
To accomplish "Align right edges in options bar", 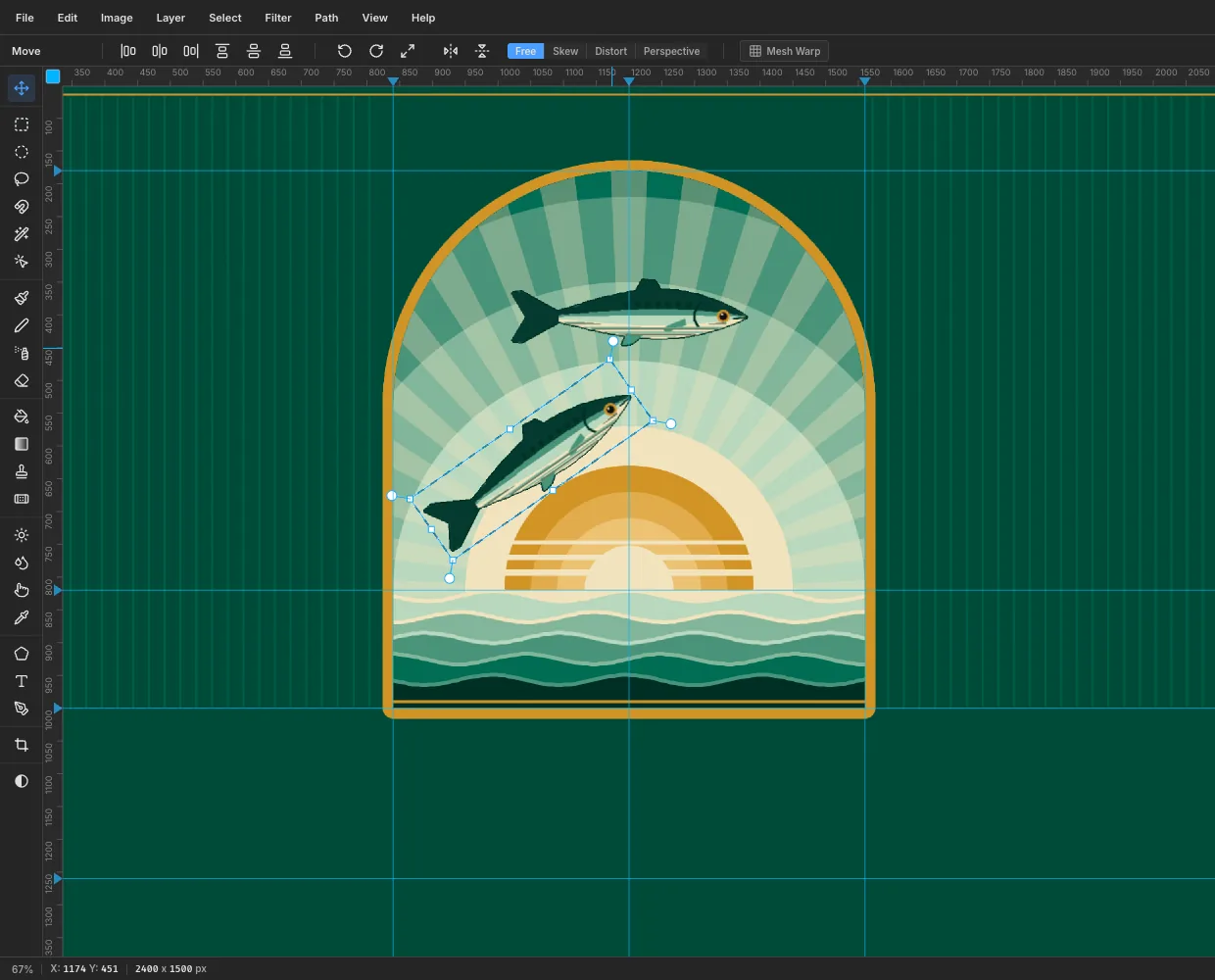I will coord(191,51).
